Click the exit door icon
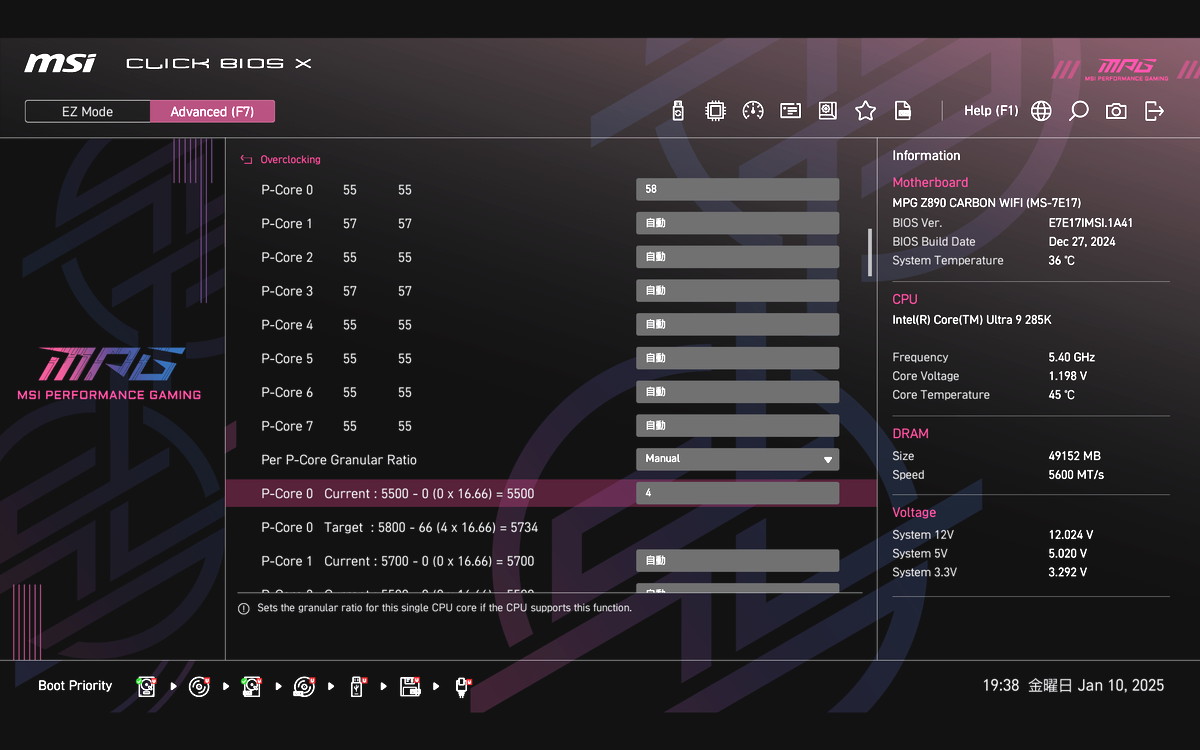 (1154, 111)
